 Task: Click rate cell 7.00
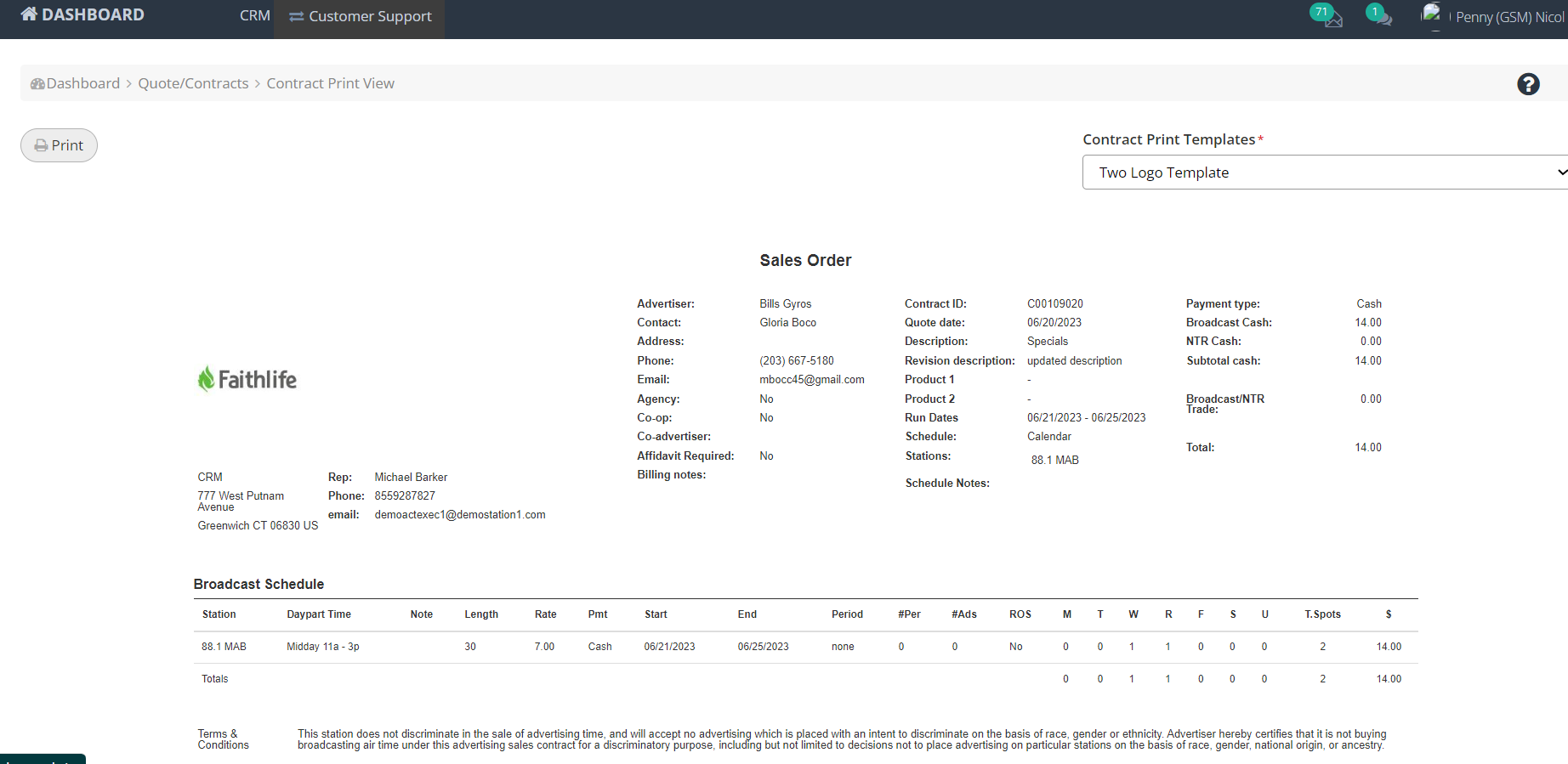(x=544, y=647)
